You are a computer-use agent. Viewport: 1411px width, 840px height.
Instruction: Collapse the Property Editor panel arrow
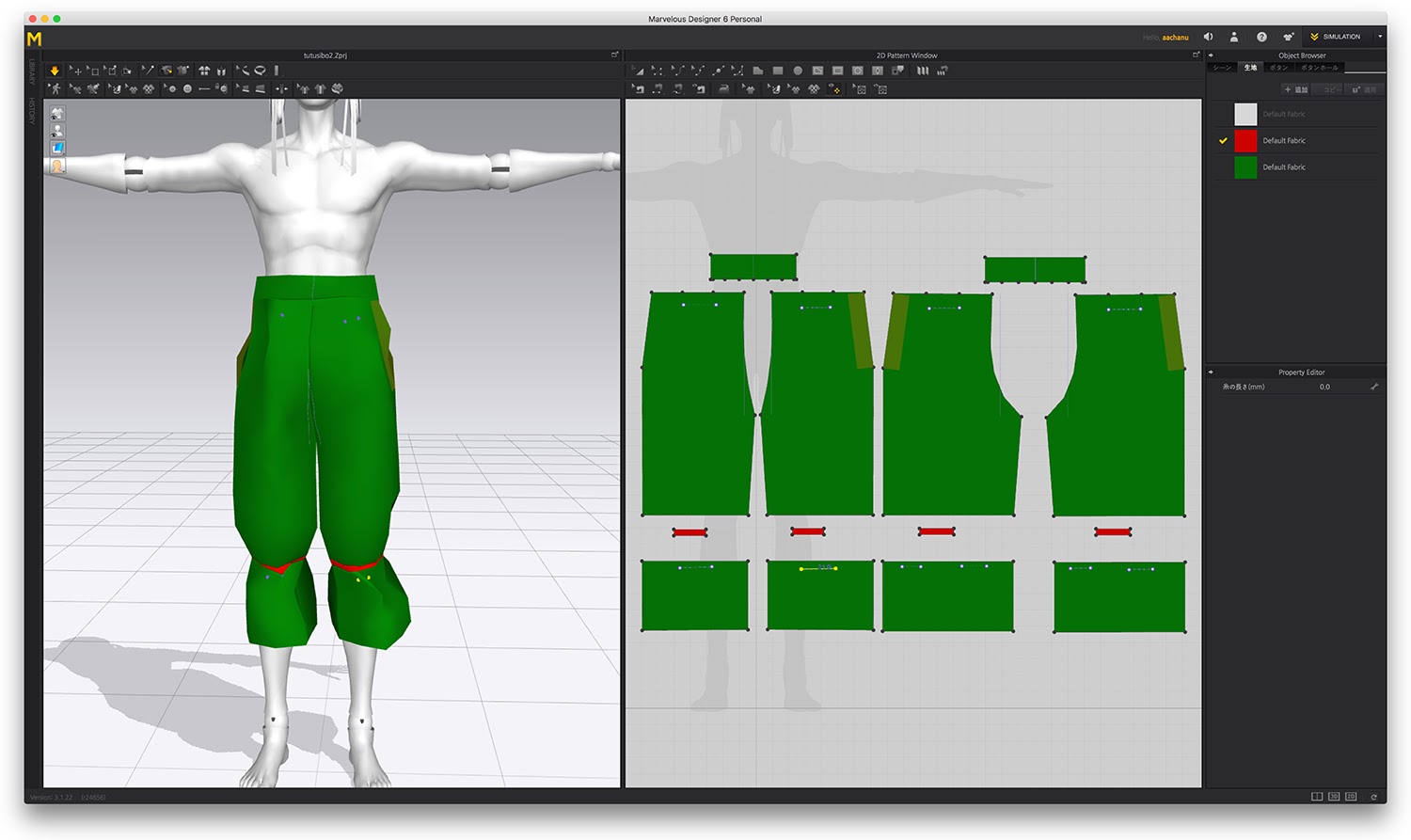point(1211,372)
